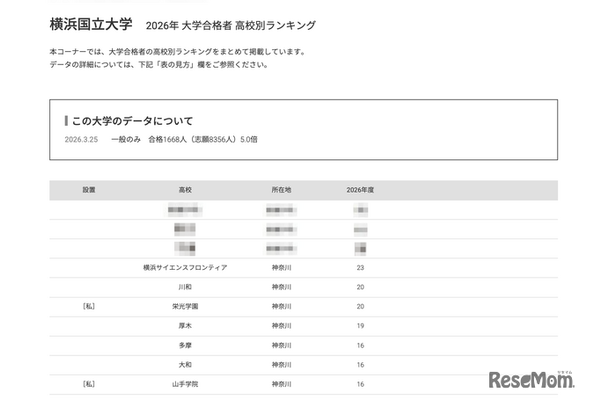Screen dimensions: 610x400
Task: Select the 大和 school name
Action: (x=185, y=365)
